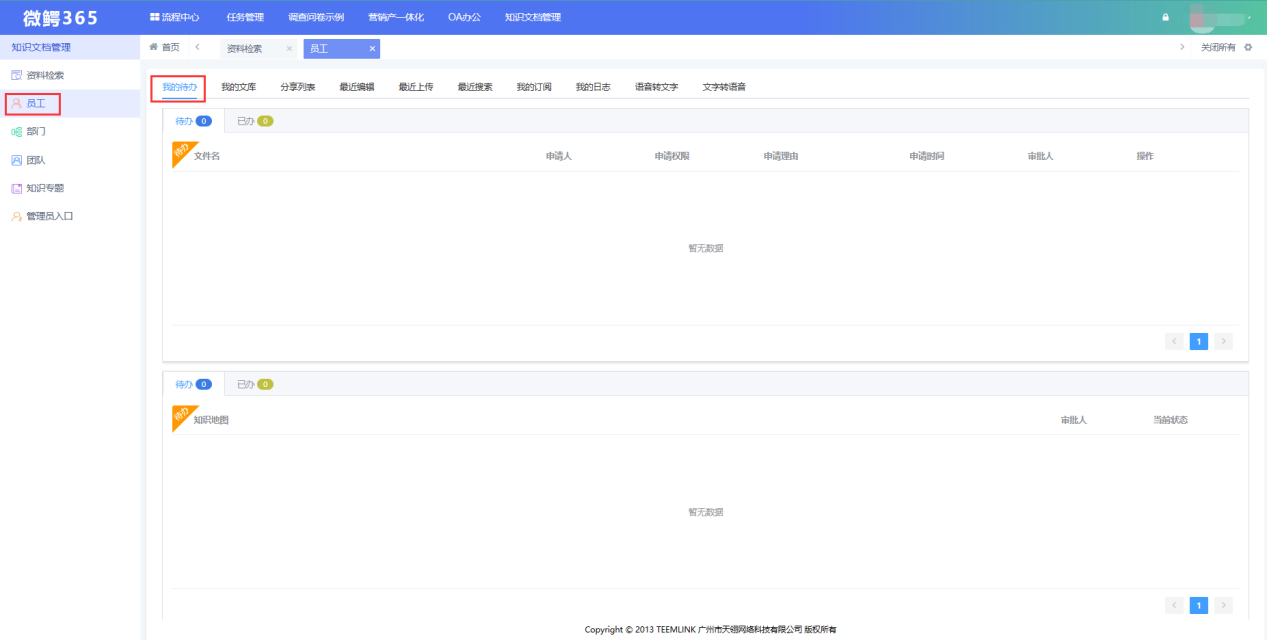Close the 资料检索 page tab
Viewport: 1267px width, 640px height.
click(x=289, y=49)
